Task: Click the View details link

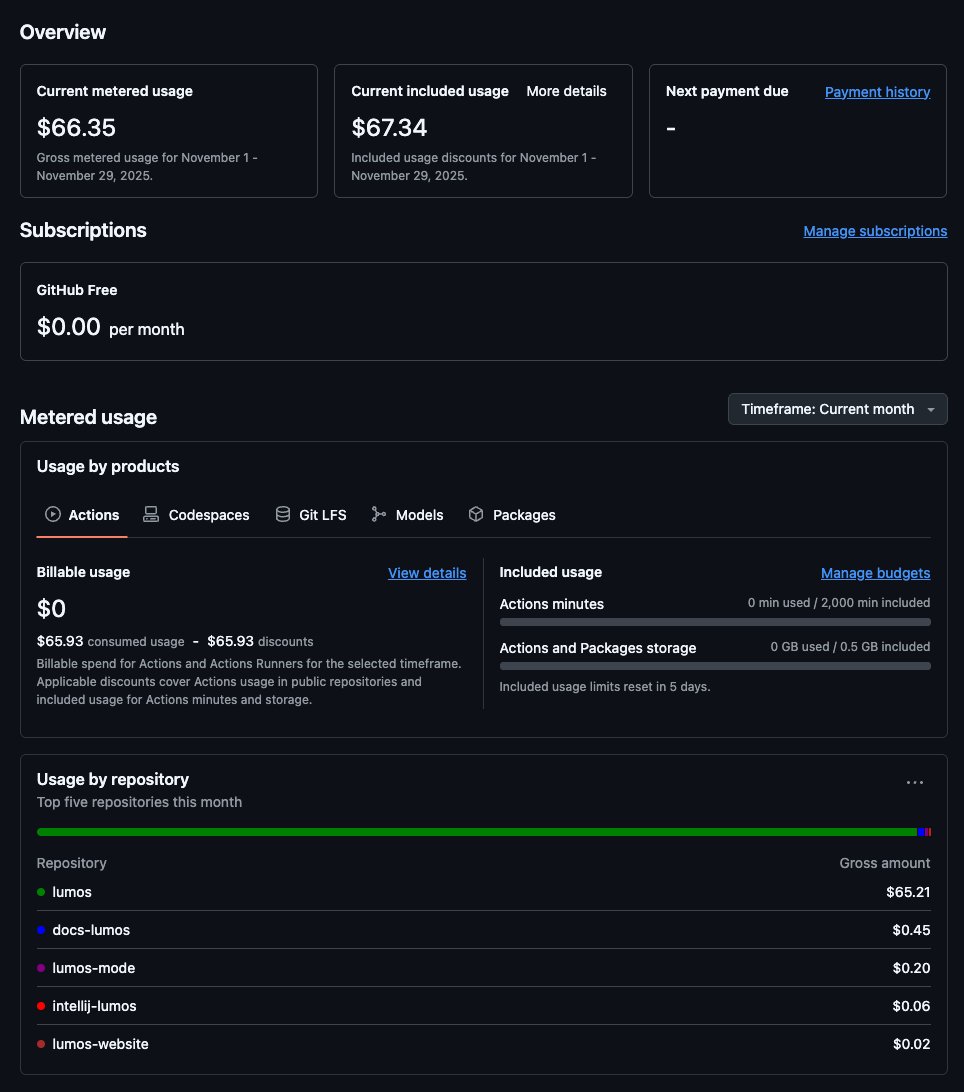Action: (x=427, y=573)
